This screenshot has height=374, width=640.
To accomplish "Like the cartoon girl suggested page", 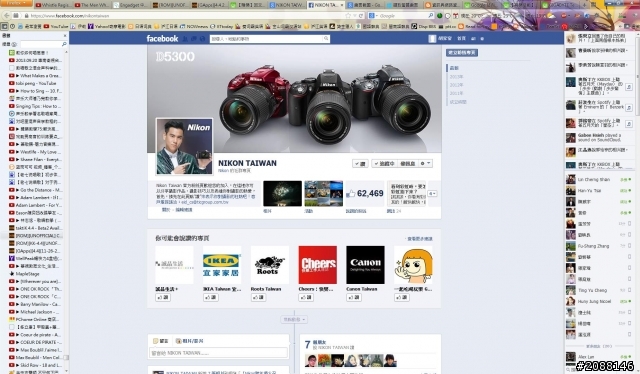I will click(x=402, y=298).
